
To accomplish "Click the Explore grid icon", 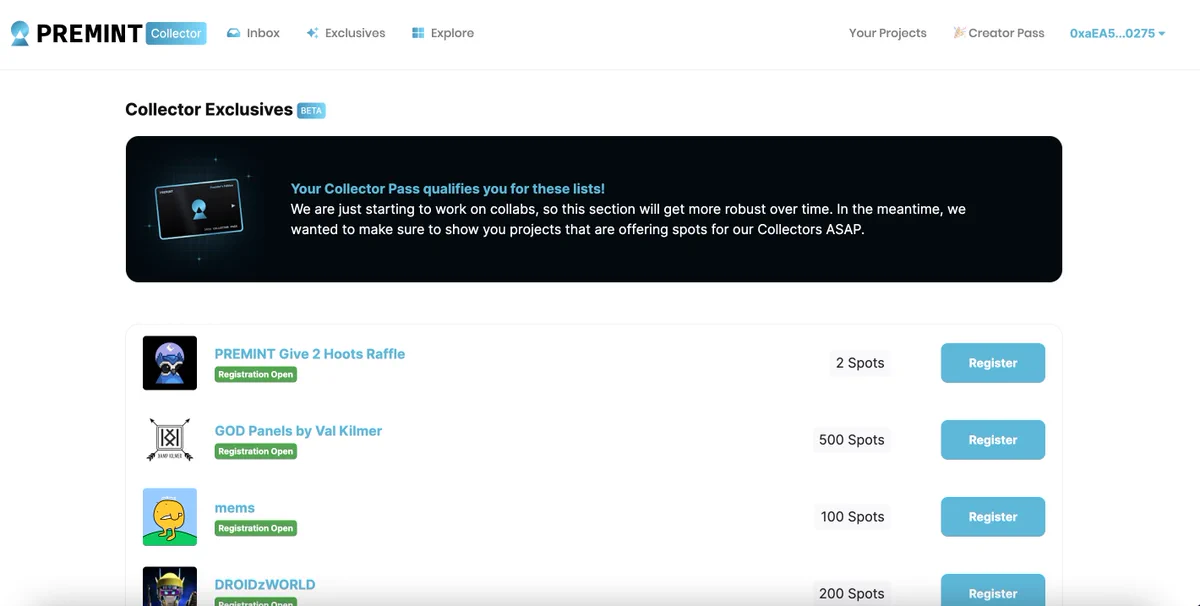I will [418, 33].
